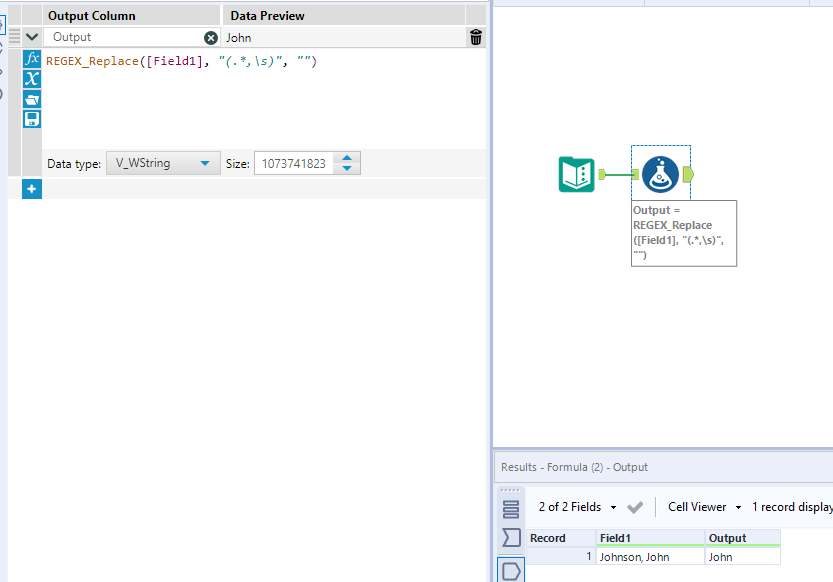
Task: Delete the expression with the trash icon
Action: tap(476, 37)
